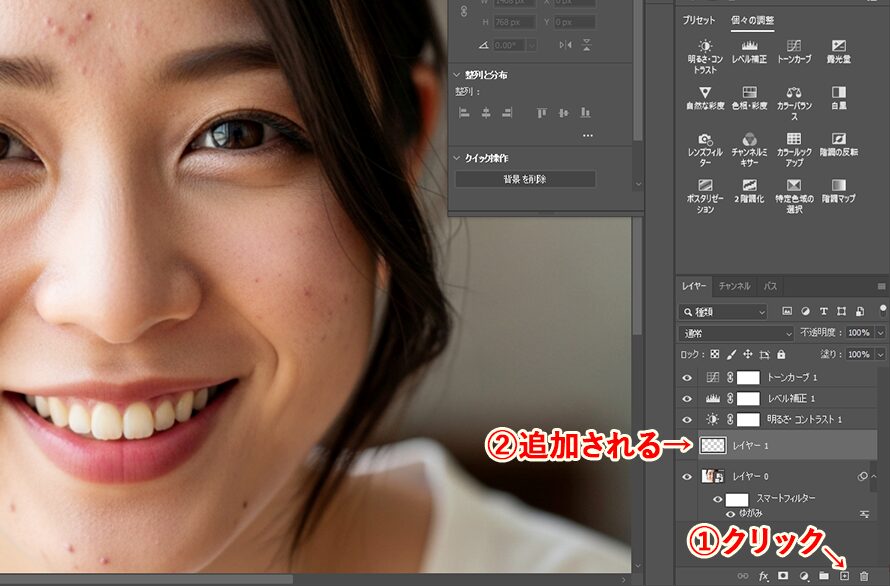890x586 pixels.
Task: Open the 不透明度 slider control
Action: [x=880, y=333]
